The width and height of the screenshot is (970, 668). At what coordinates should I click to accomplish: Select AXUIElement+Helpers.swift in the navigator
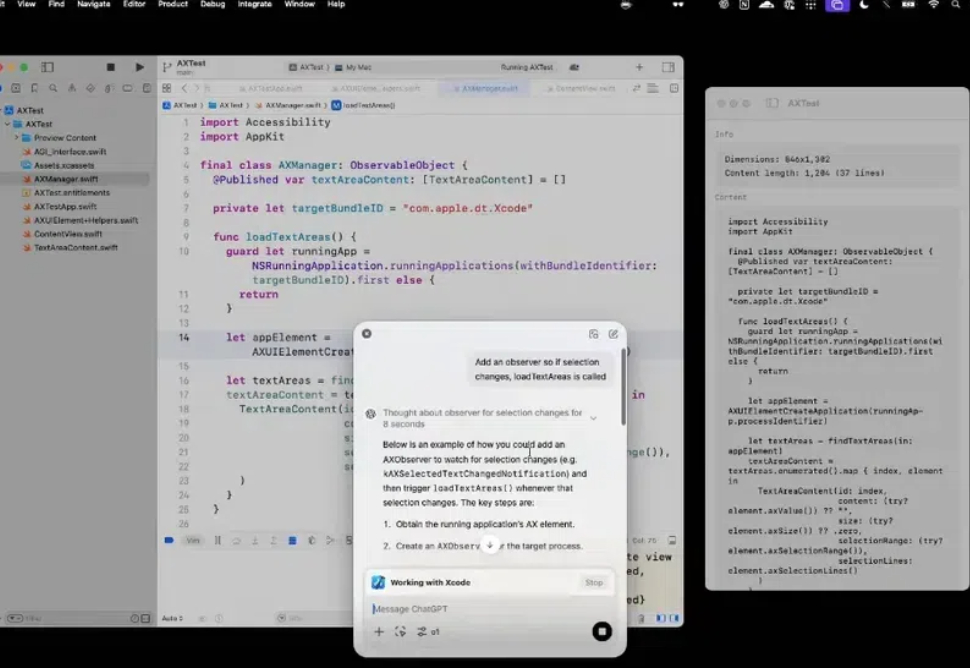[85, 220]
